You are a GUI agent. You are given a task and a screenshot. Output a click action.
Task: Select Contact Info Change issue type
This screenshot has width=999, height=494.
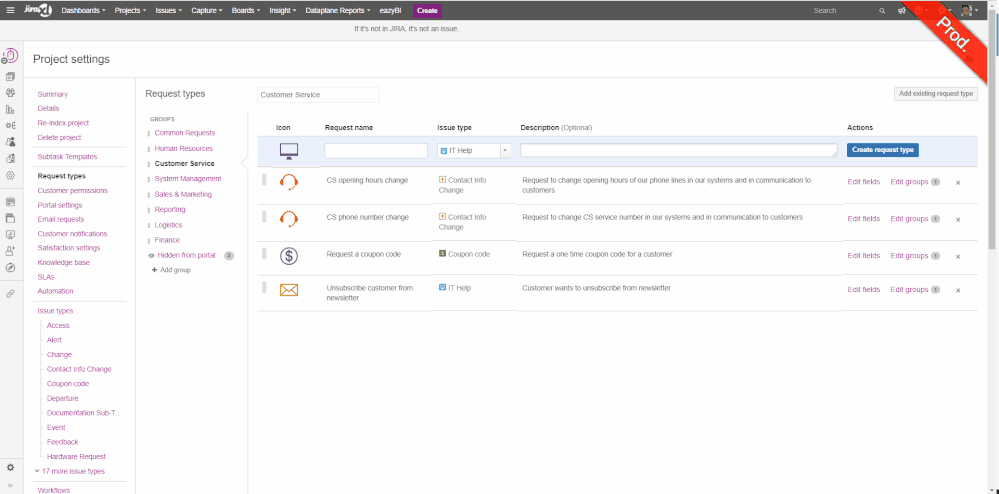79,369
